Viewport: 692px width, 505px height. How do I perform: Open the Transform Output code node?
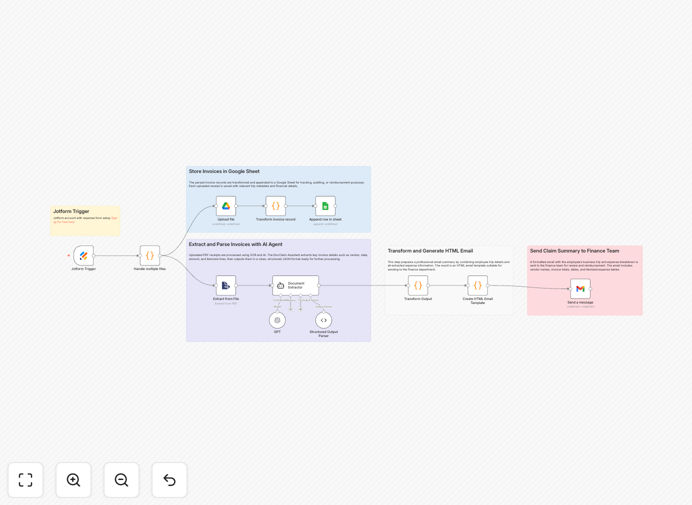[418, 286]
